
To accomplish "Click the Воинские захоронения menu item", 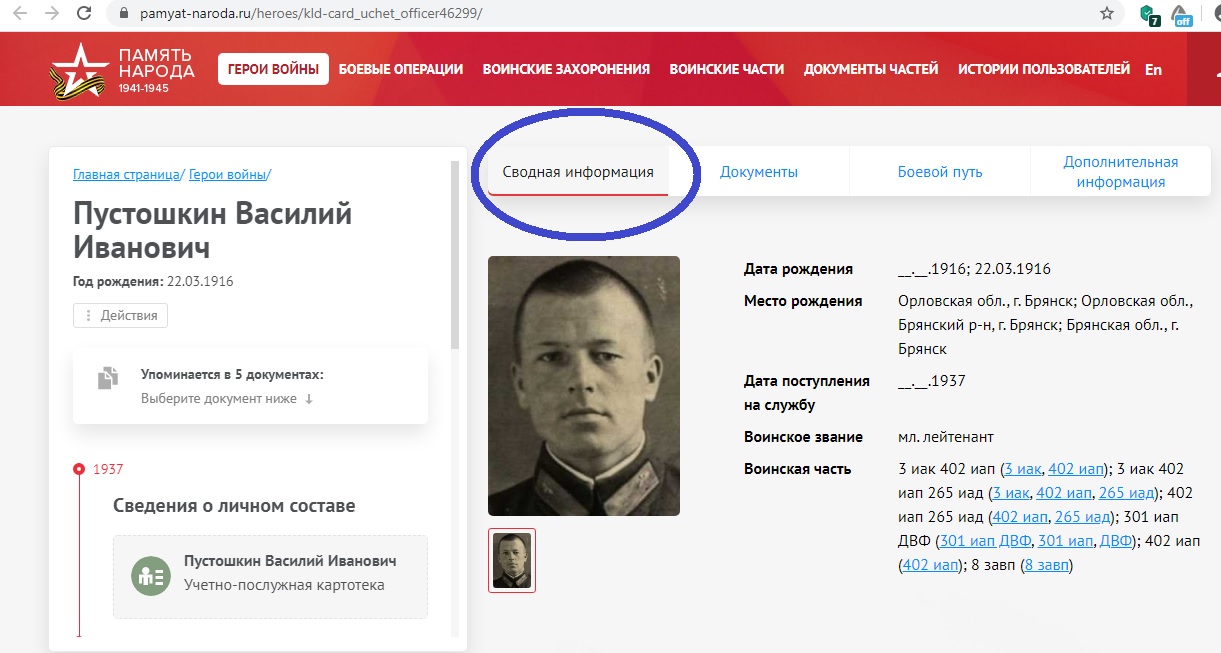I will coord(566,69).
